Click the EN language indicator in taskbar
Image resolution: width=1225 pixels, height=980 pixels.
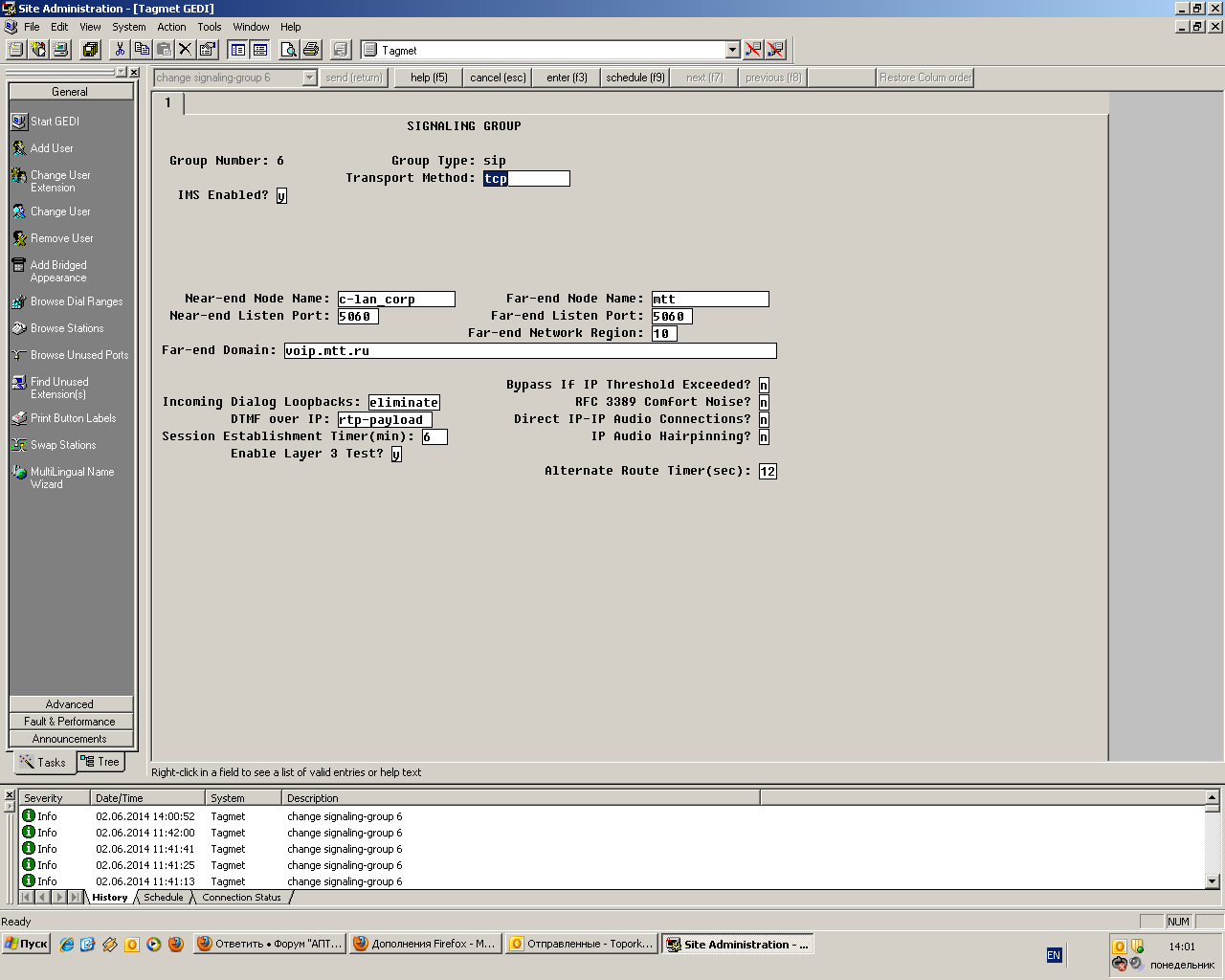(x=1054, y=955)
